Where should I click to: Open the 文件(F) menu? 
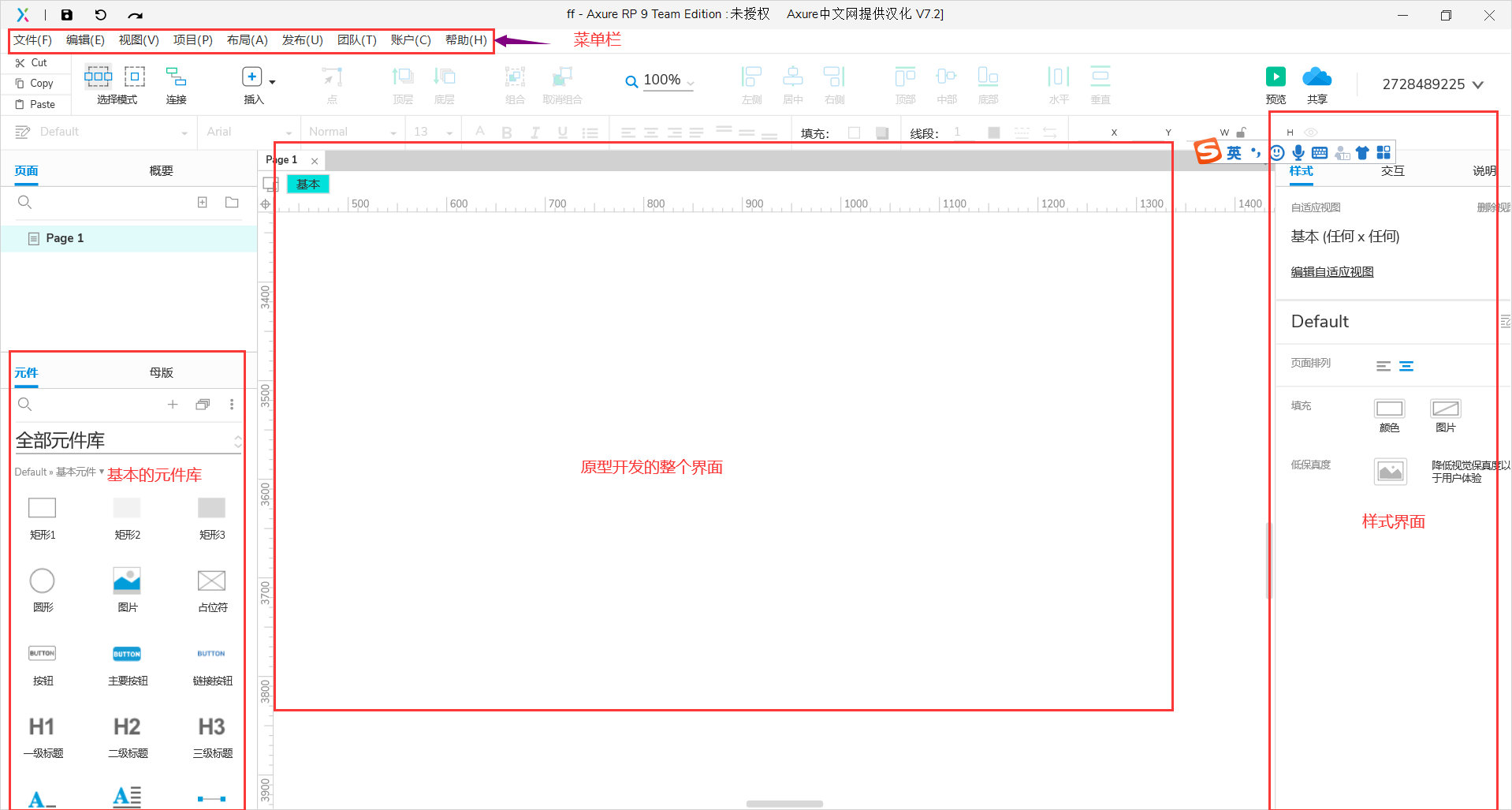click(32, 40)
